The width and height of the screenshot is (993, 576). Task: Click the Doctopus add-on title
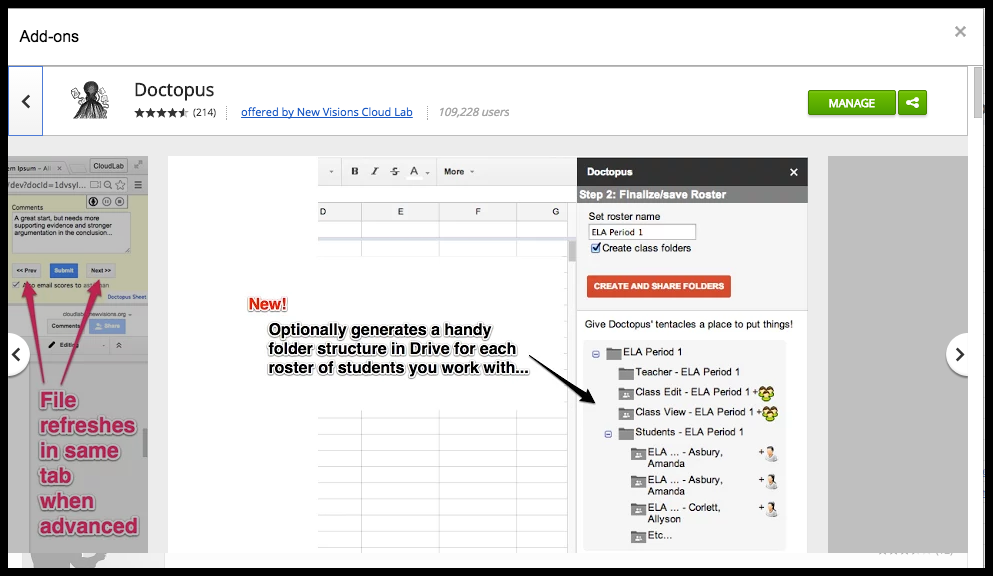coord(174,90)
